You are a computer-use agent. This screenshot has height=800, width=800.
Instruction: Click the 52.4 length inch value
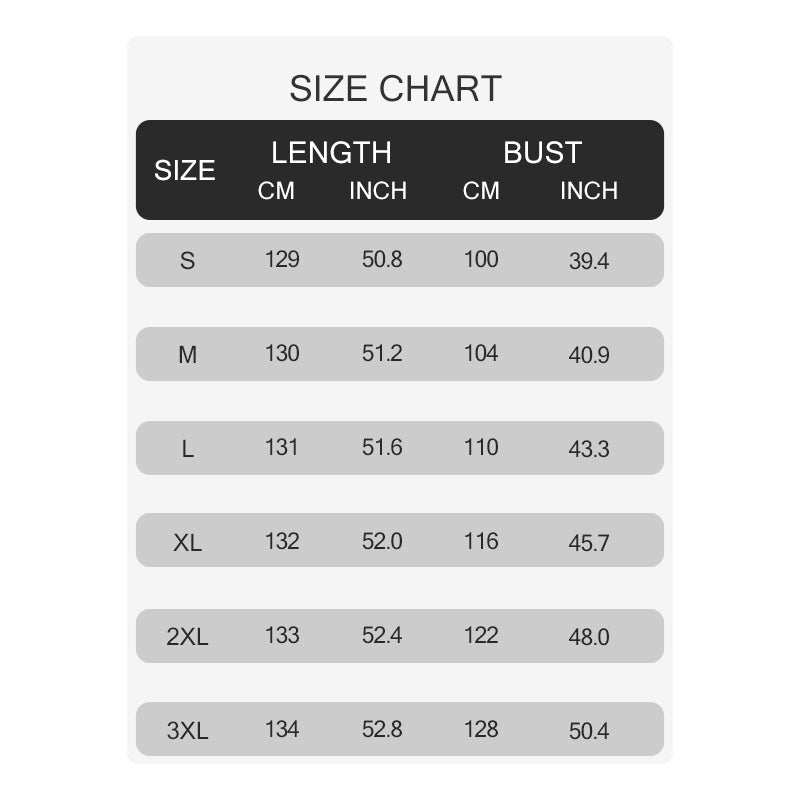click(x=382, y=635)
